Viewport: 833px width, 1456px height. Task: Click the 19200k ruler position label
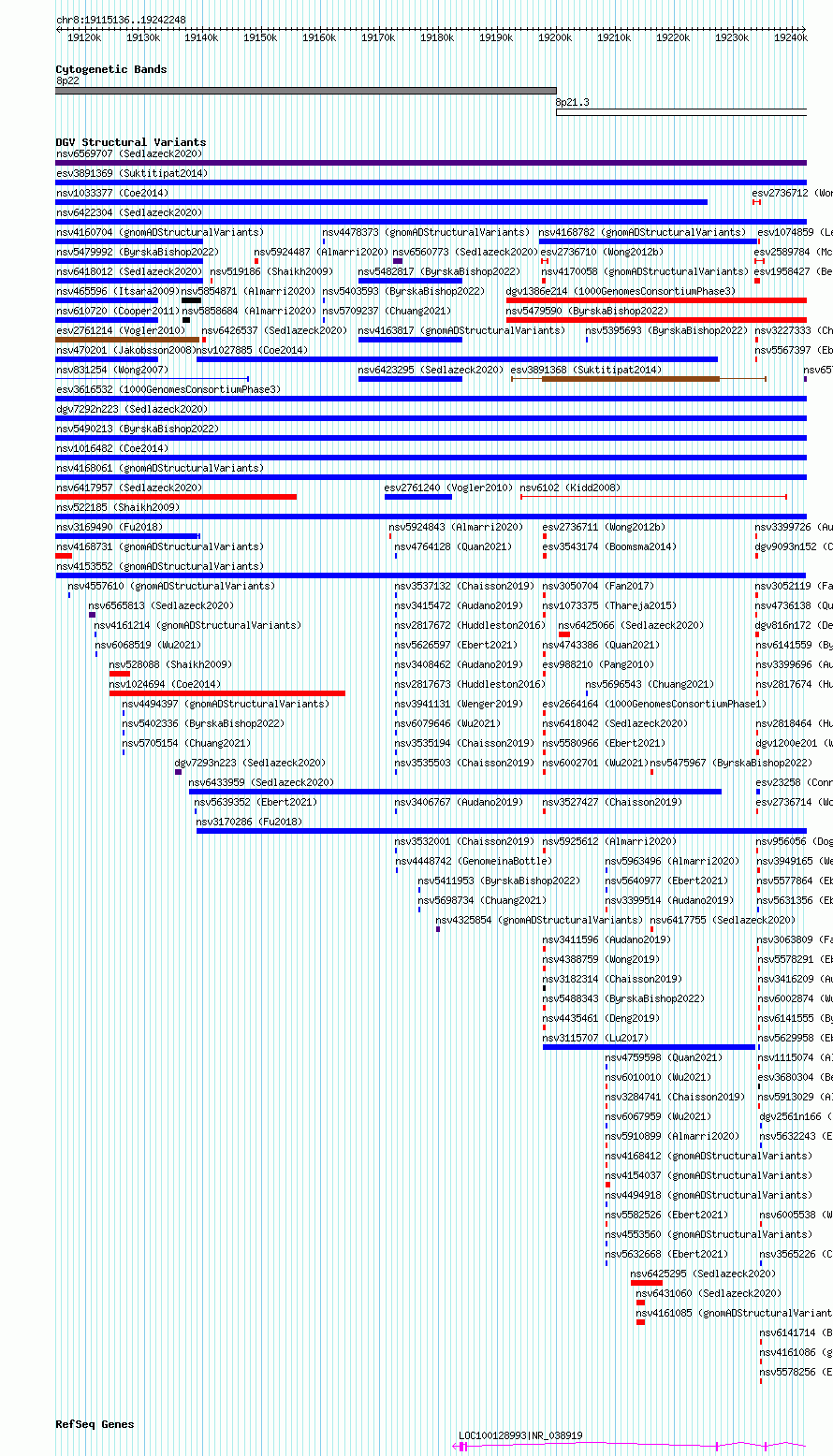[x=555, y=37]
